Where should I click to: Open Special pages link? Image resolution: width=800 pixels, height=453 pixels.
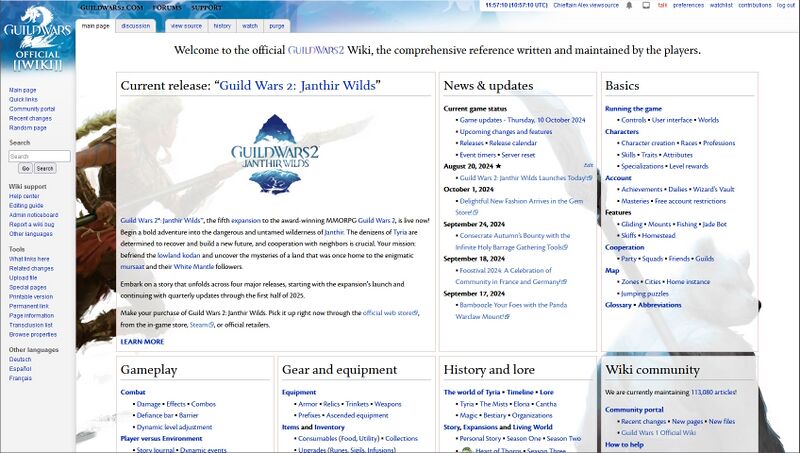pyautogui.click(x=28, y=287)
